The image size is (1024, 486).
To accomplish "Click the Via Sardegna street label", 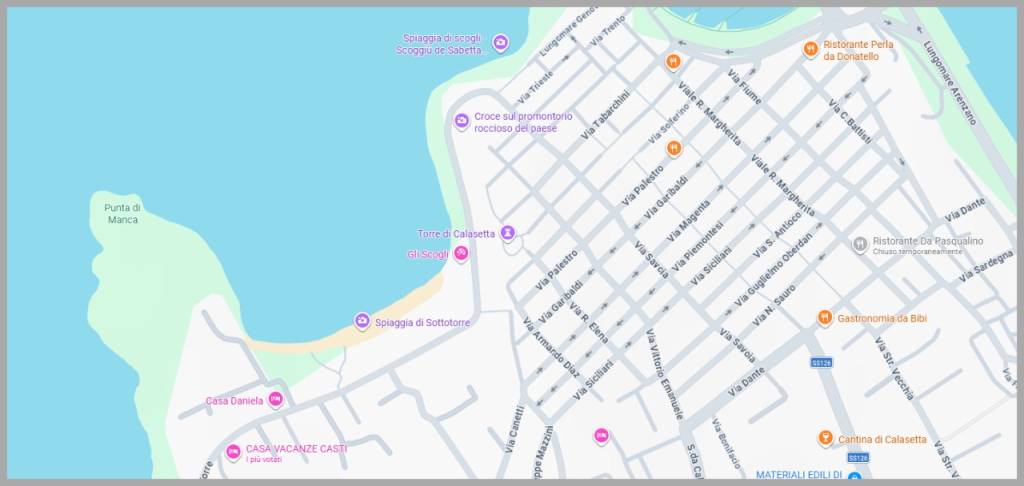I will [x=986, y=267].
